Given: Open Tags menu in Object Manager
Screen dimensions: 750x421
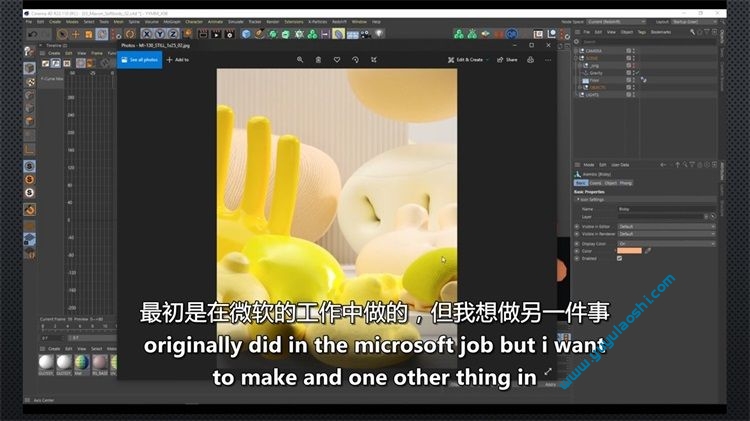Looking at the screenshot, I should (x=641, y=32).
